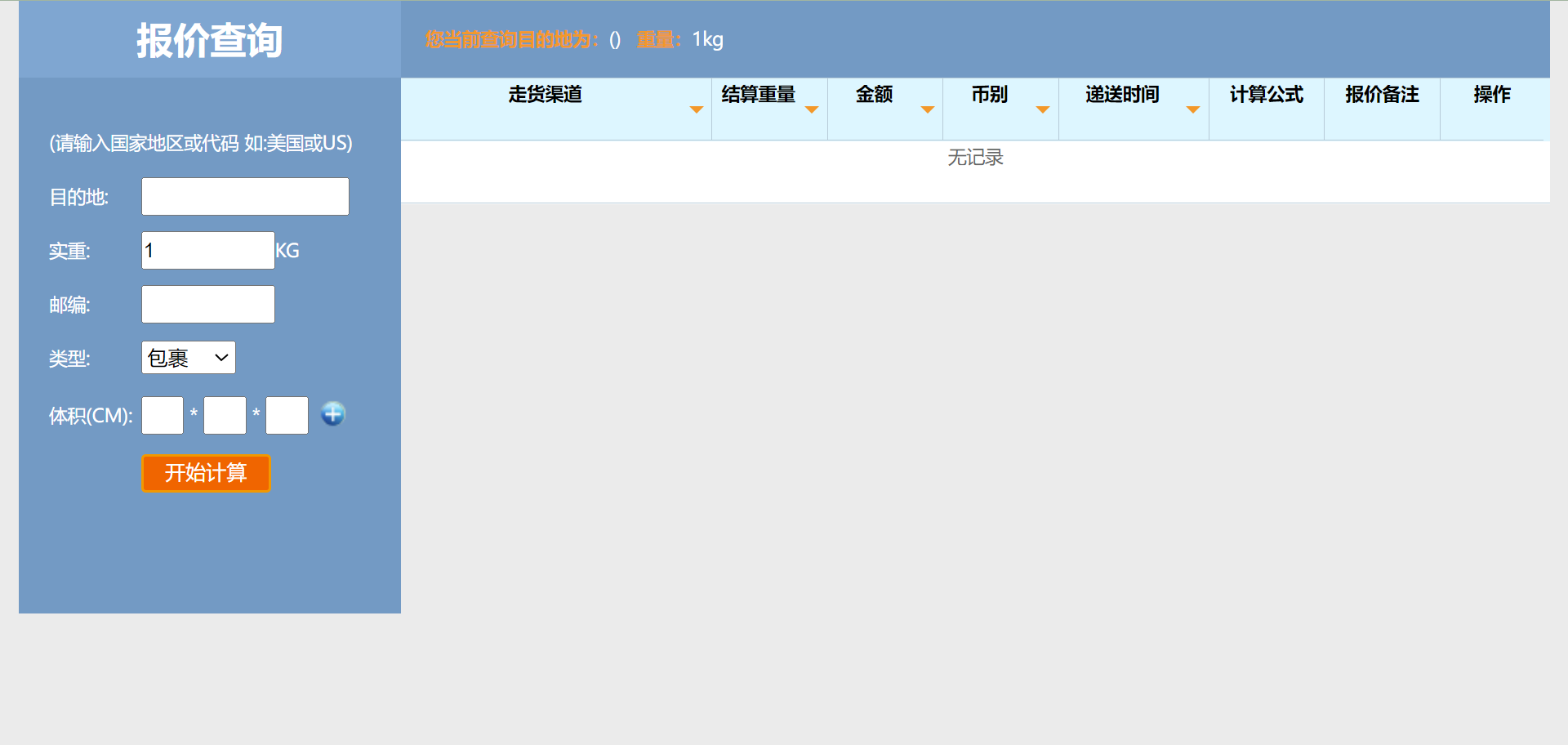The width and height of the screenshot is (1568, 745).
Task: Click the sort arrow under 递送时间 column
Action: click(1193, 109)
